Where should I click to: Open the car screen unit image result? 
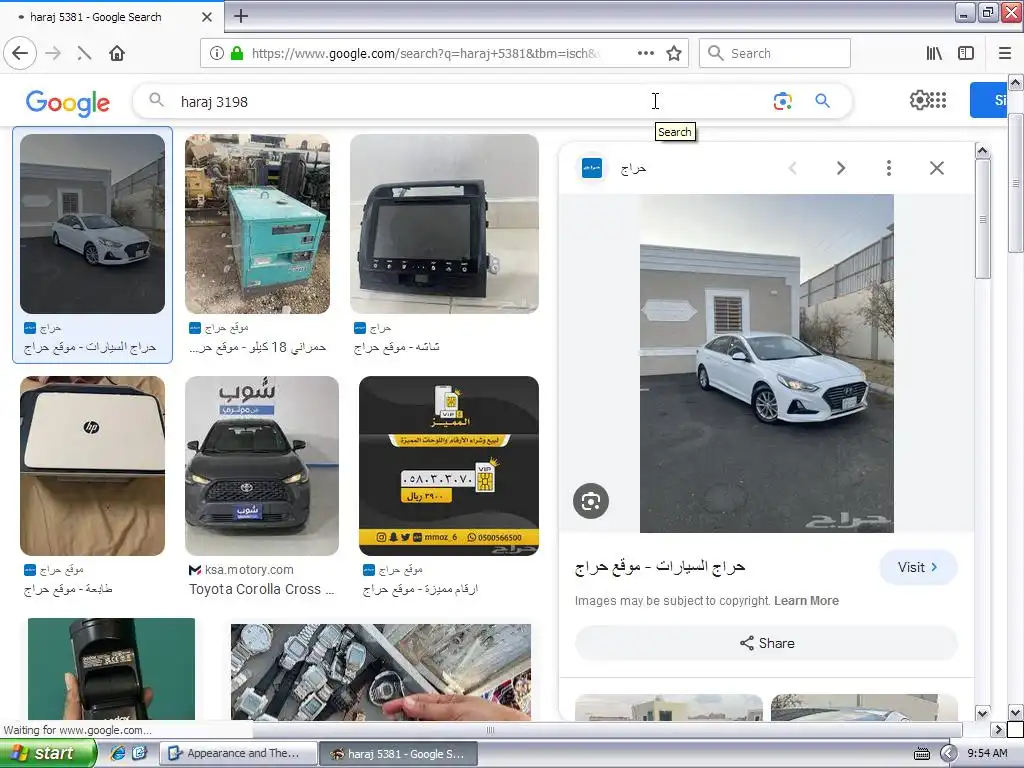pyautogui.click(x=445, y=224)
